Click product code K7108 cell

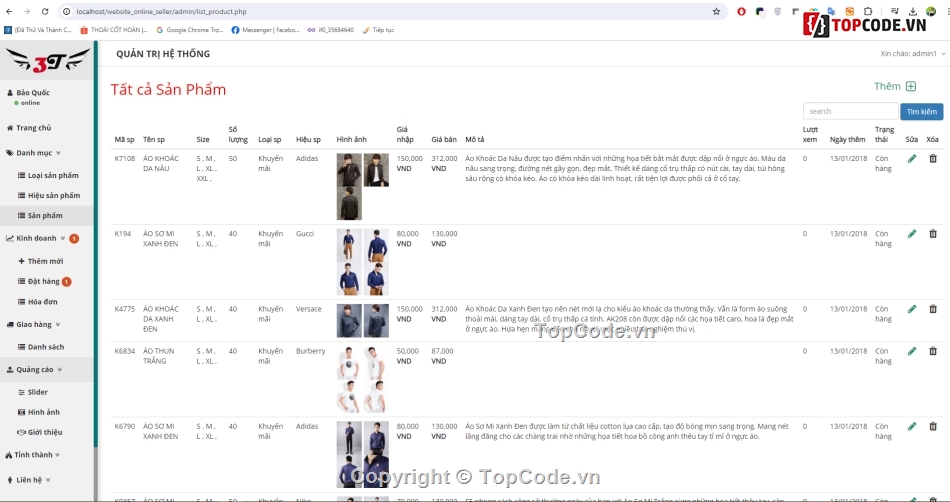pos(125,159)
